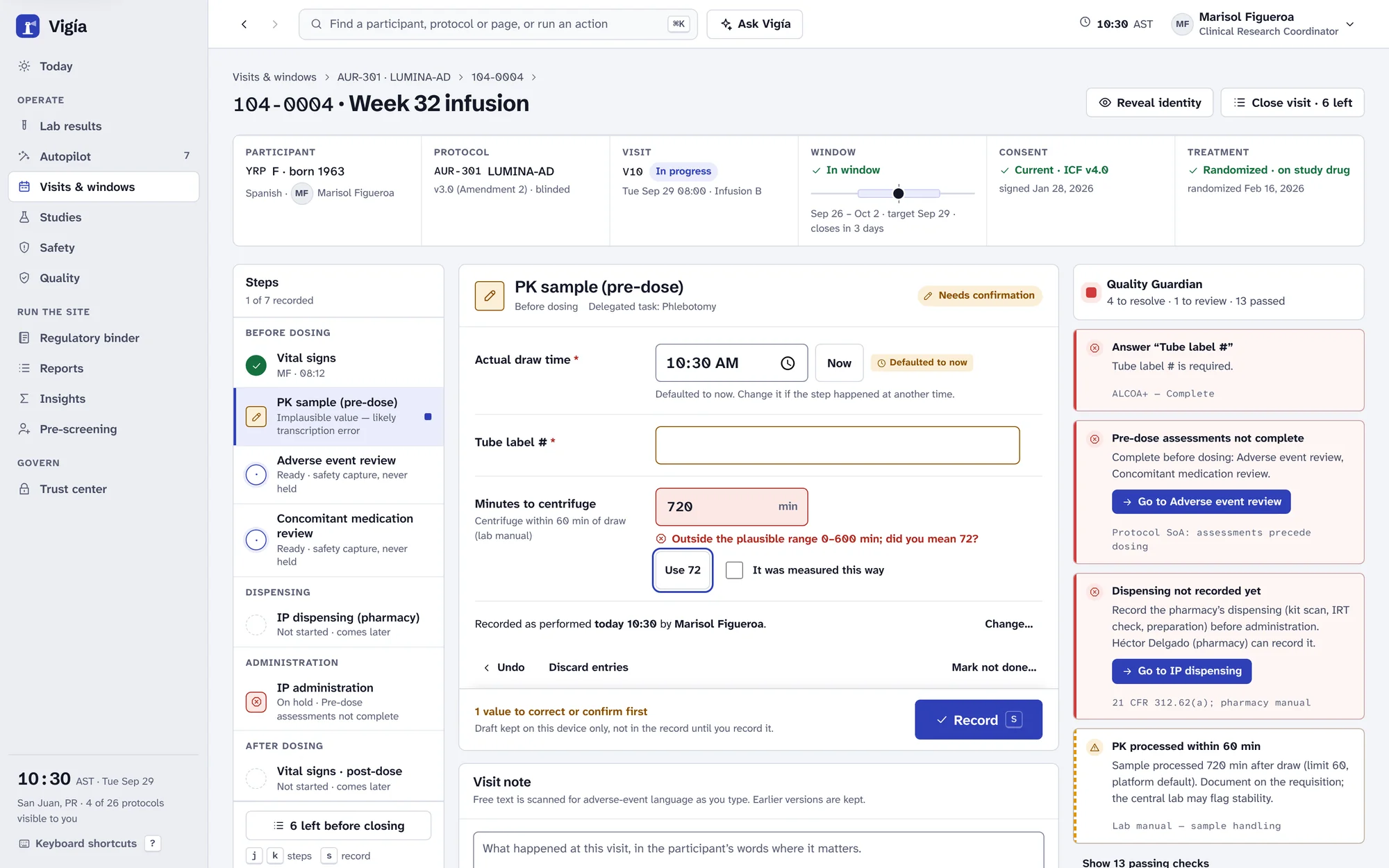Click the IP administration on-hold icon
The height and width of the screenshot is (868, 1389).
click(256, 702)
